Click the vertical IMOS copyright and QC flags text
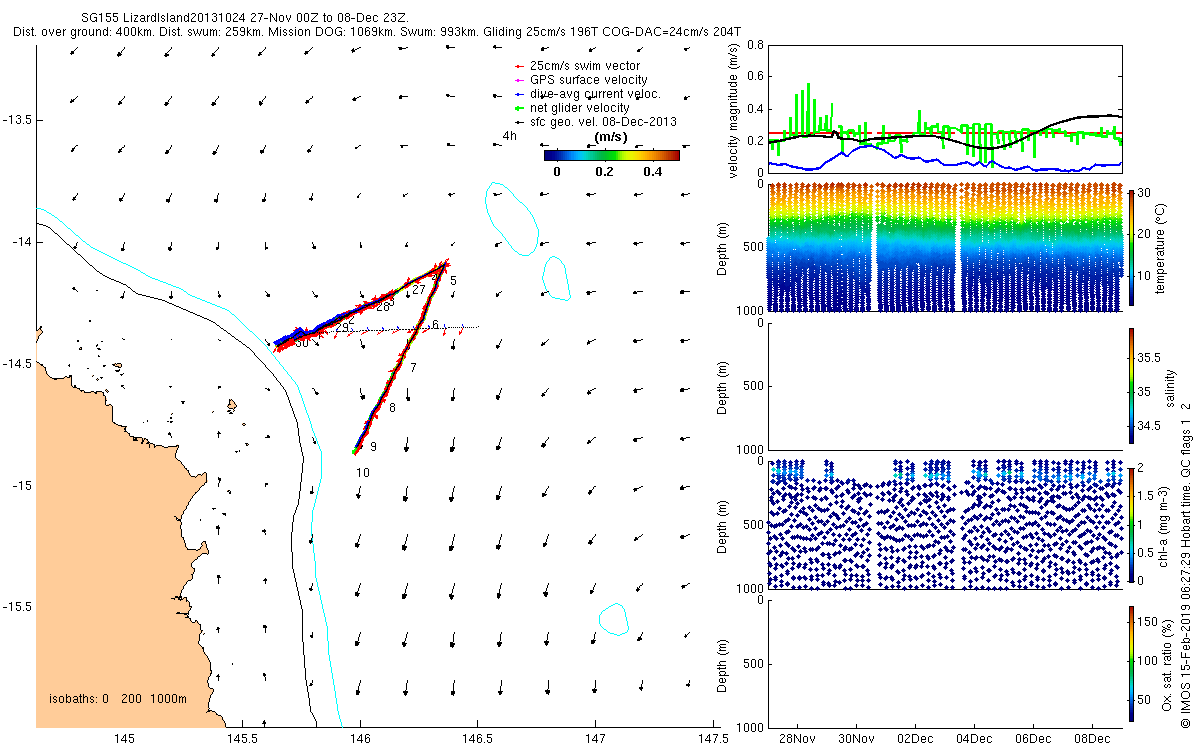Viewport: 1200px width, 750px height. pyautogui.click(x=1185, y=563)
